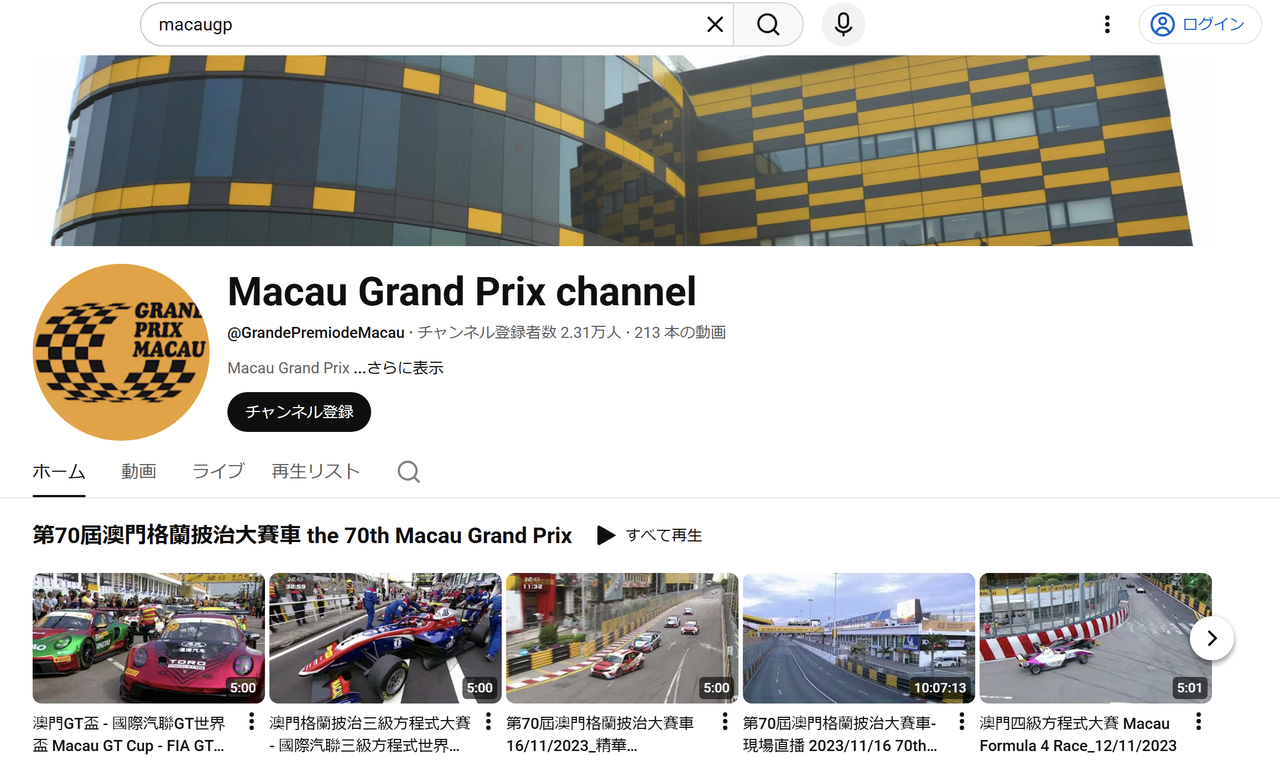Click the ログイン sign-in button
Viewport: 1280px width, 761px height.
(1198, 25)
